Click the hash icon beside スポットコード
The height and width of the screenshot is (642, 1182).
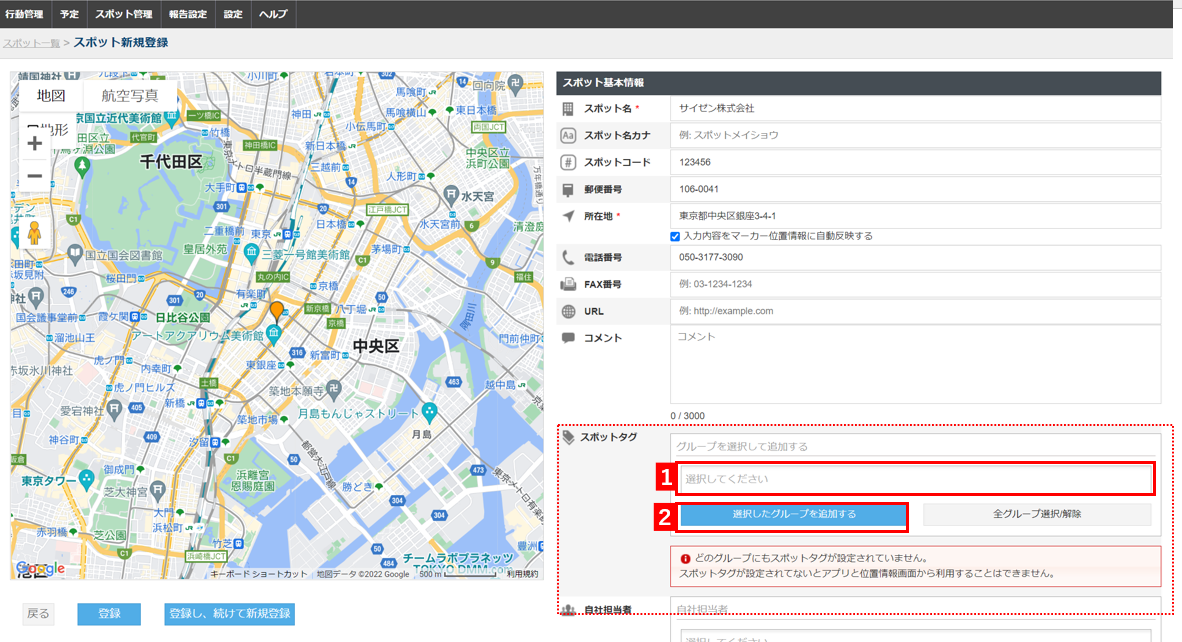[568, 162]
